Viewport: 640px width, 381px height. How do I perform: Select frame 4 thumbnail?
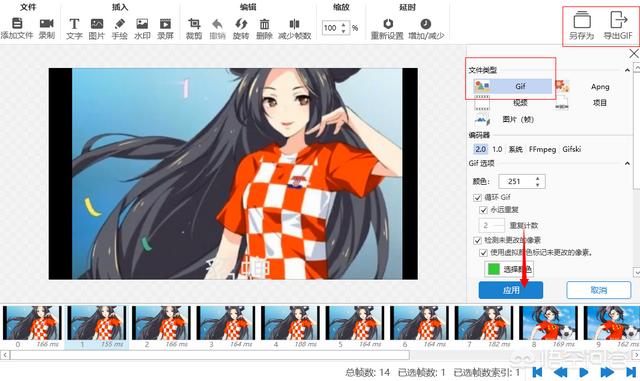pyautogui.click(x=290, y=323)
